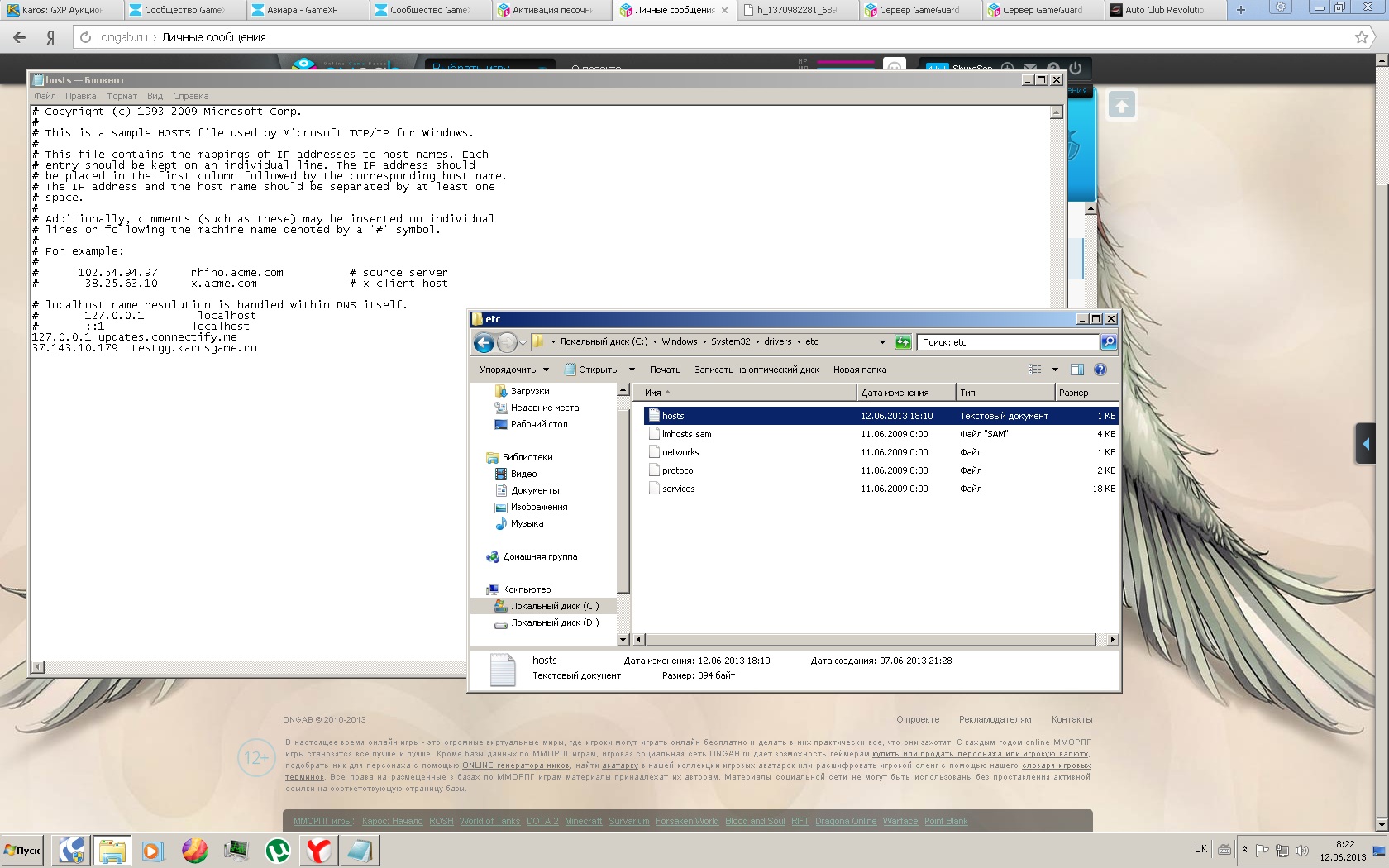Click the Пуск start button
This screenshot has width=1389, height=868.
point(23,851)
